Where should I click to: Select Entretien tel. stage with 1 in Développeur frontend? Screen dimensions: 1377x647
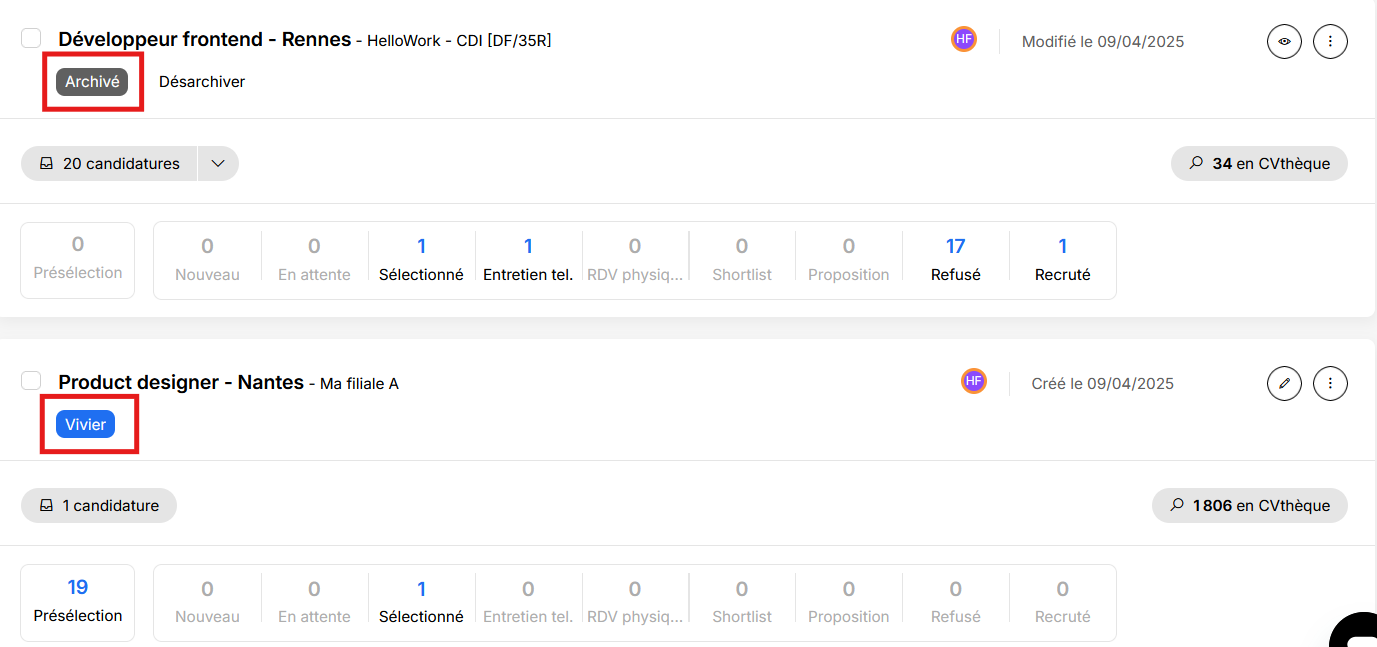pyautogui.click(x=528, y=260)
